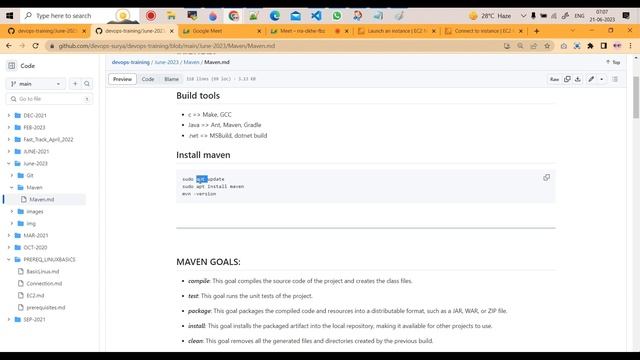This screenshot has width=640, height=360.
Task: Open File Explorer from the taskbar
Action: coord(171,16)
